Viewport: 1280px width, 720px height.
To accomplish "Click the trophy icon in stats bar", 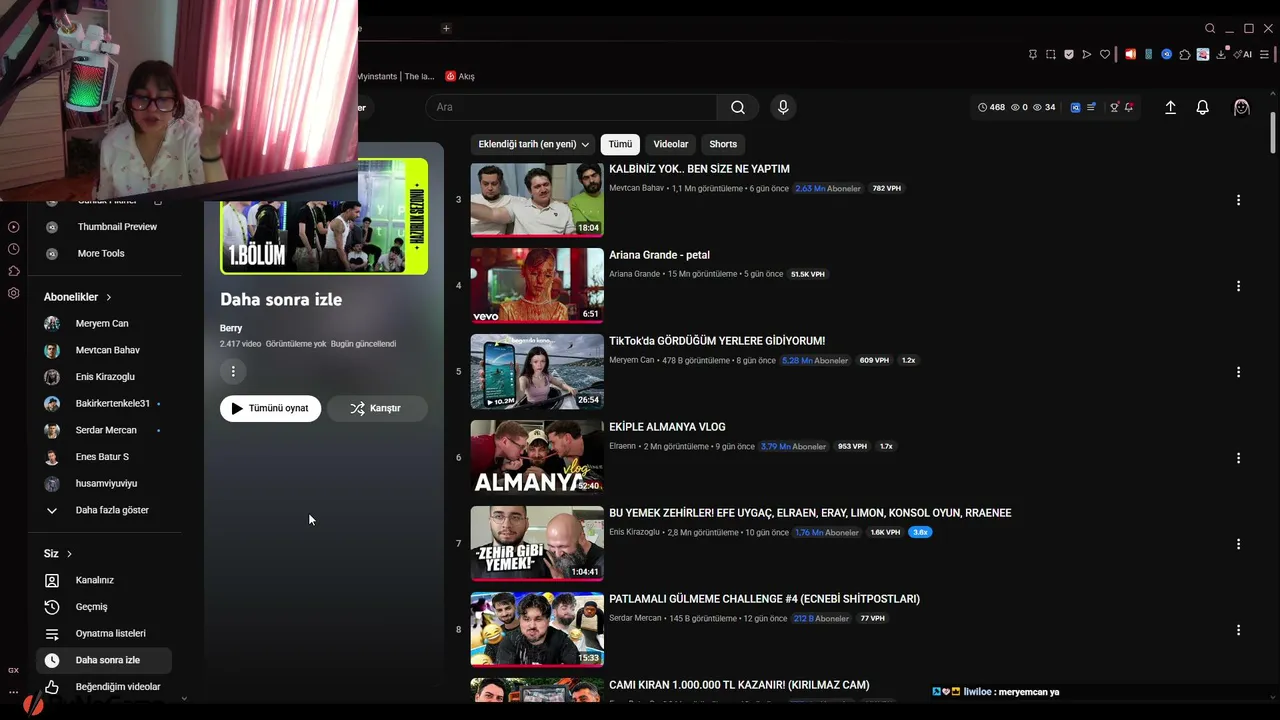I will click(x=1115, y=107).
